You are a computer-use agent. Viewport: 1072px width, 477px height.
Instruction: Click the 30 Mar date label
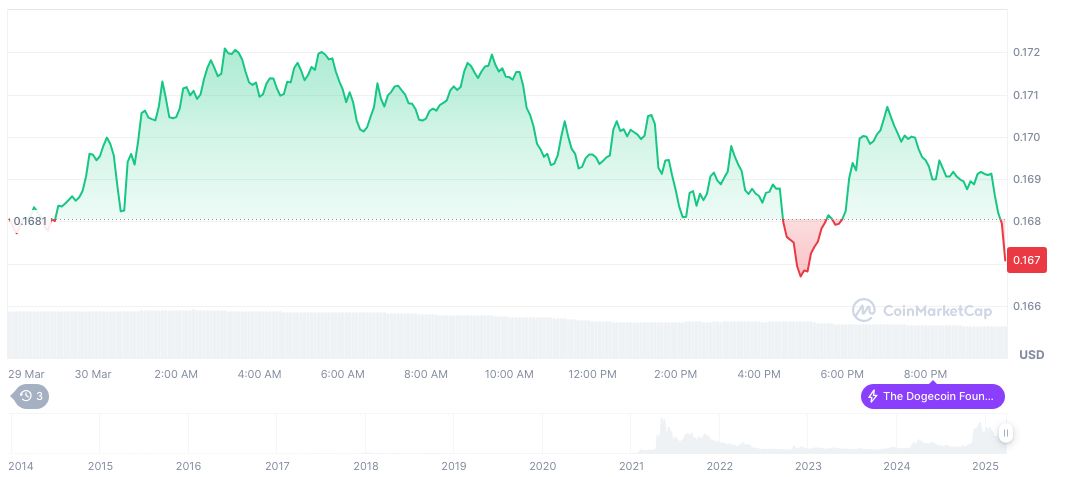[93, 373]
